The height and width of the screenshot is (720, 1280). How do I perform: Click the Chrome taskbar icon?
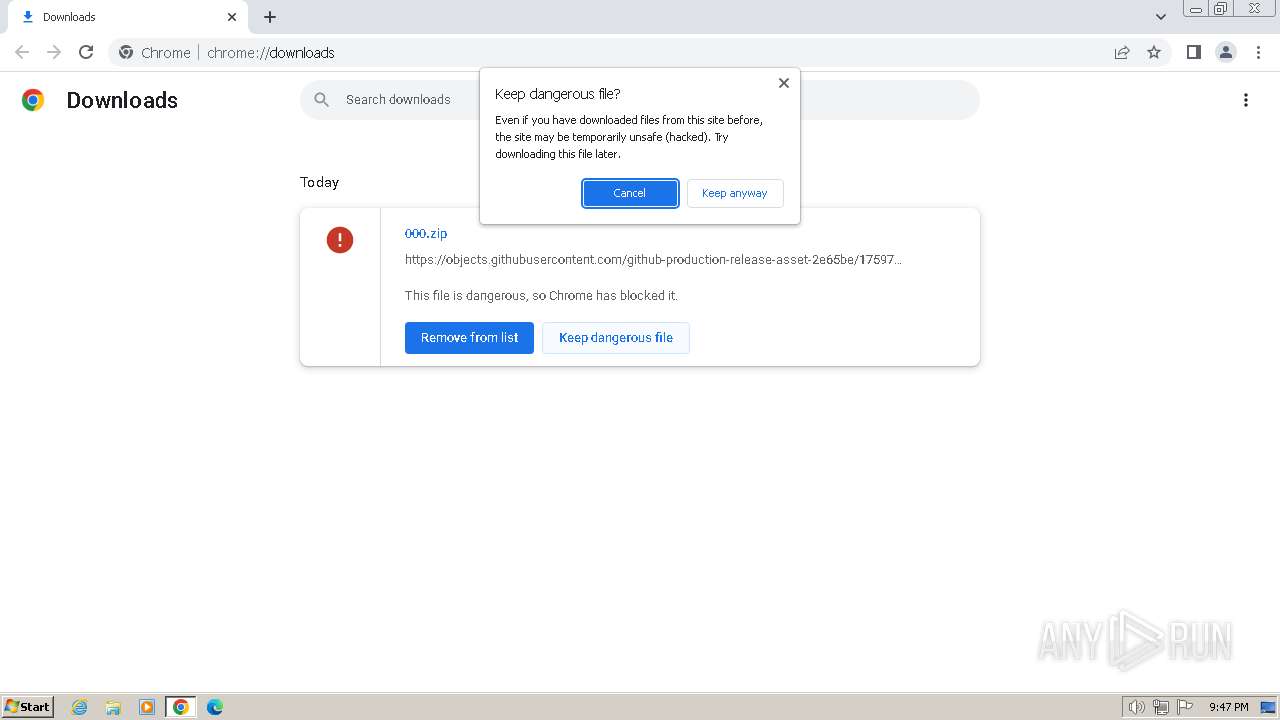[x=181, y=707]
